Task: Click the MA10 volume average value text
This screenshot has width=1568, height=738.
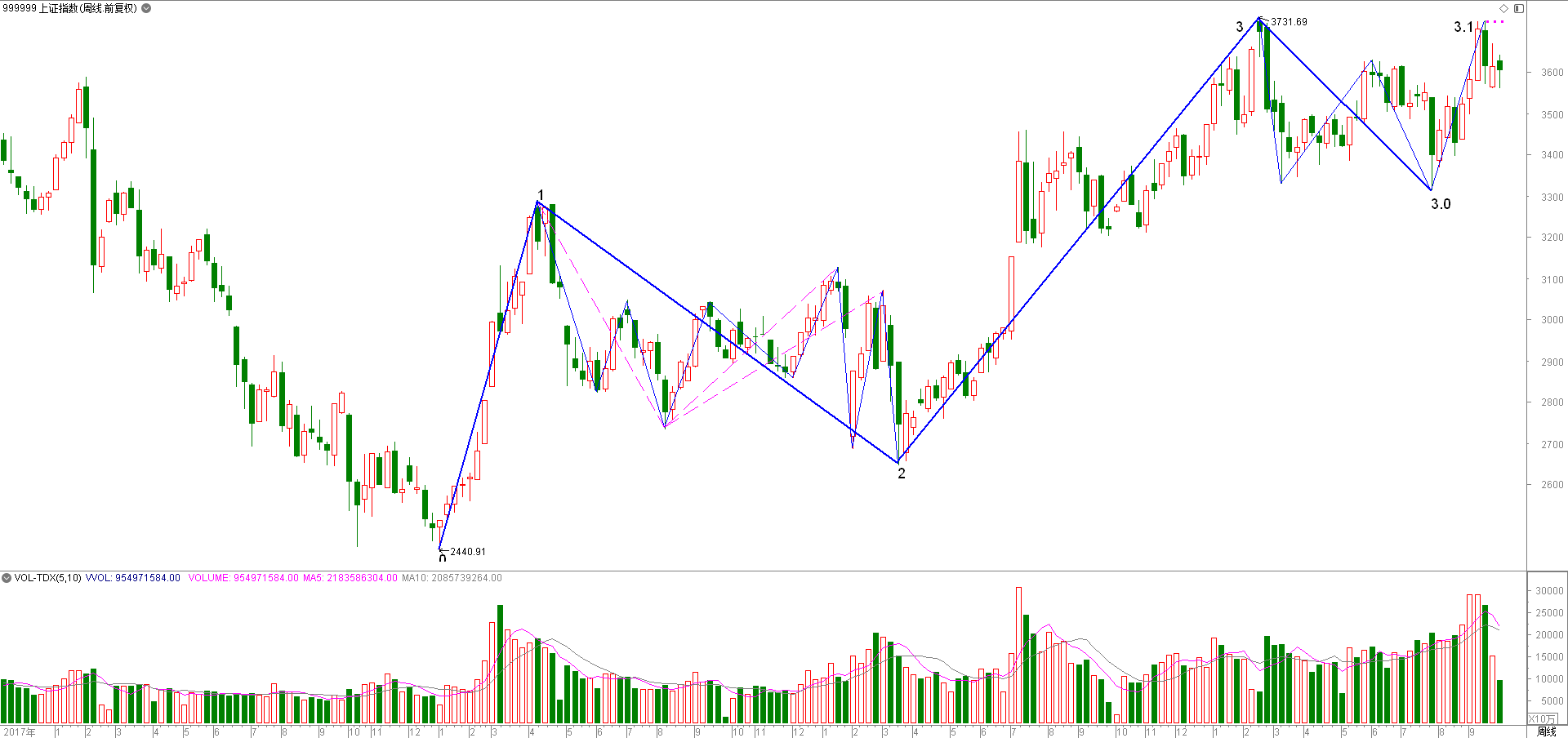Action: (x=452, y=578)
